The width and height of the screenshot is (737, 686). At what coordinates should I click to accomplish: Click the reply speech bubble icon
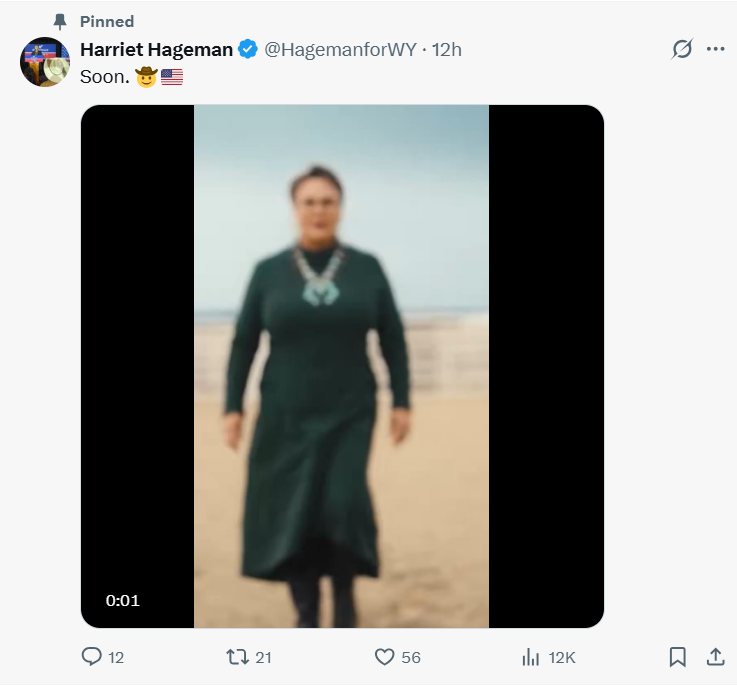[92, 657]
